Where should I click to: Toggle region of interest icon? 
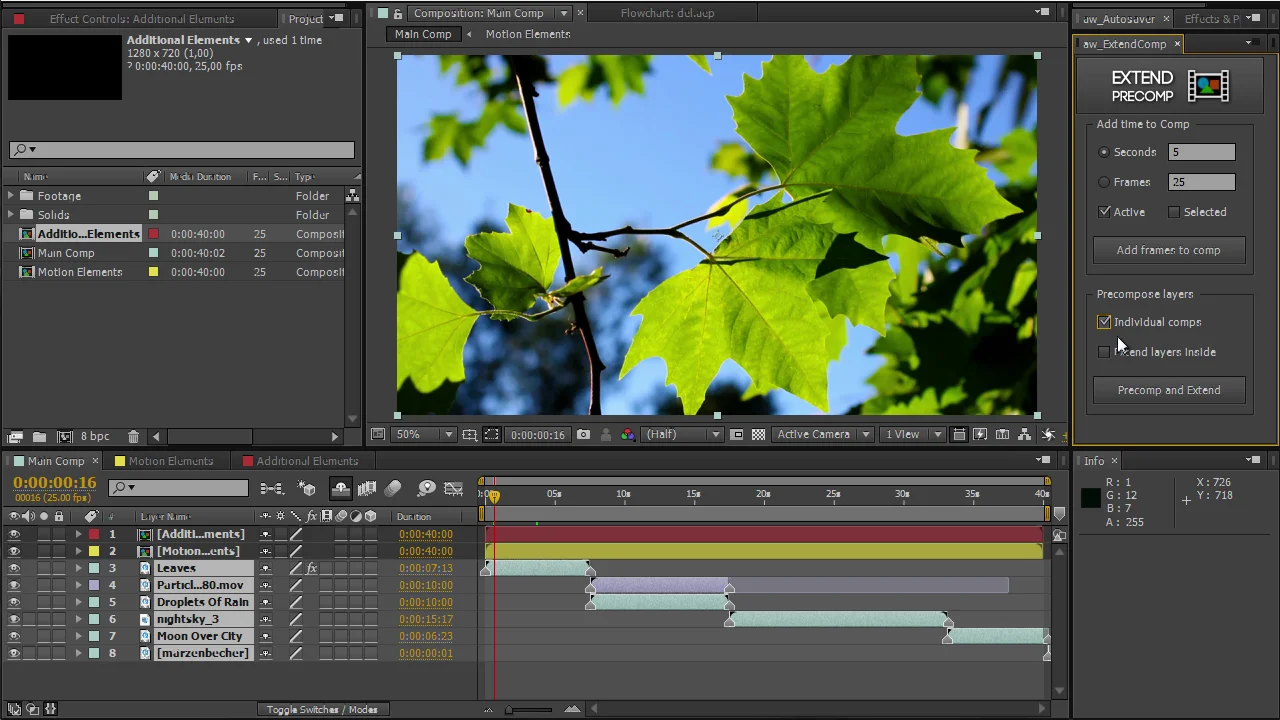[736, 434]
